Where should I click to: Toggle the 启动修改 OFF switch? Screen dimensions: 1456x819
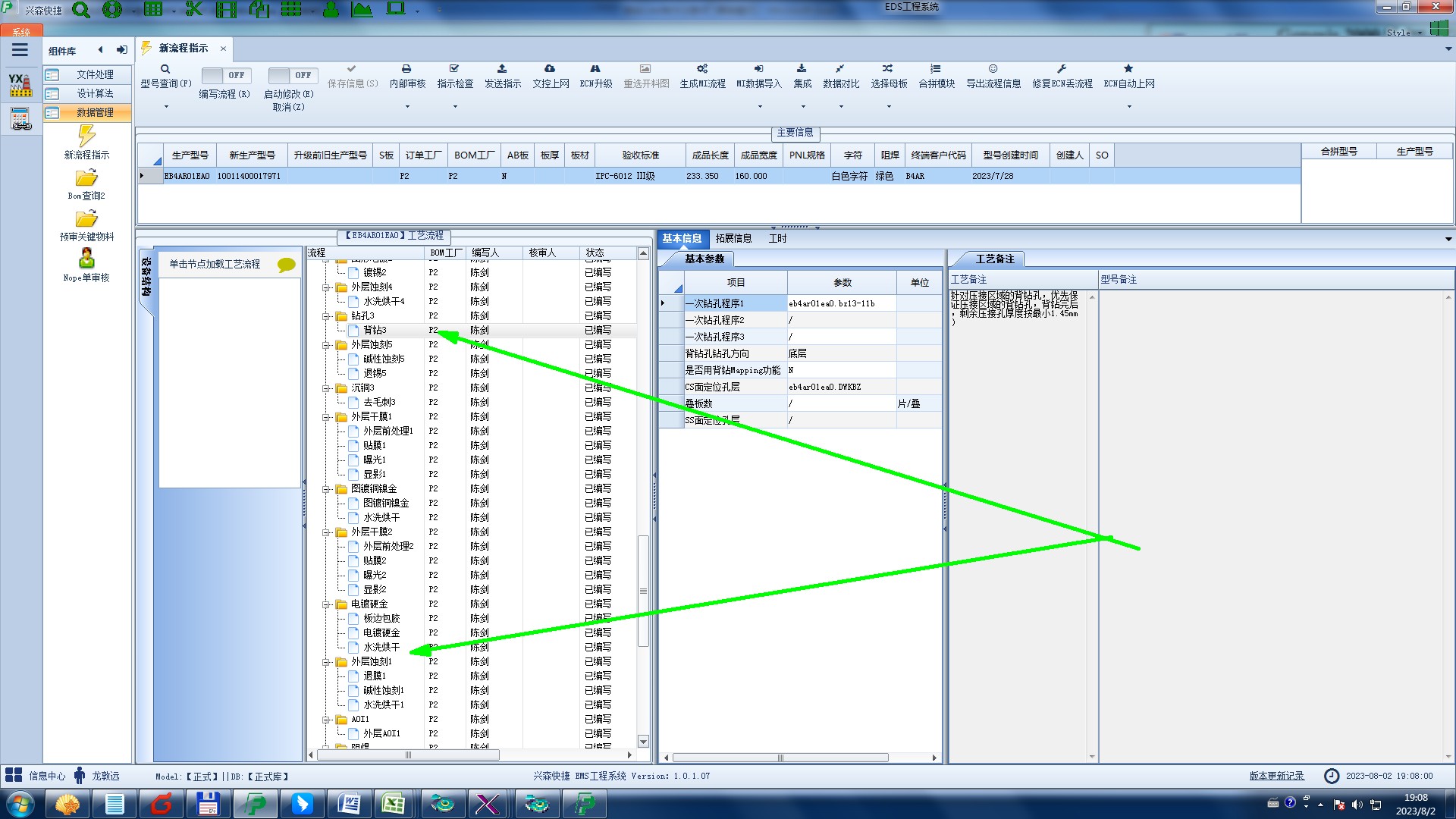292,75
